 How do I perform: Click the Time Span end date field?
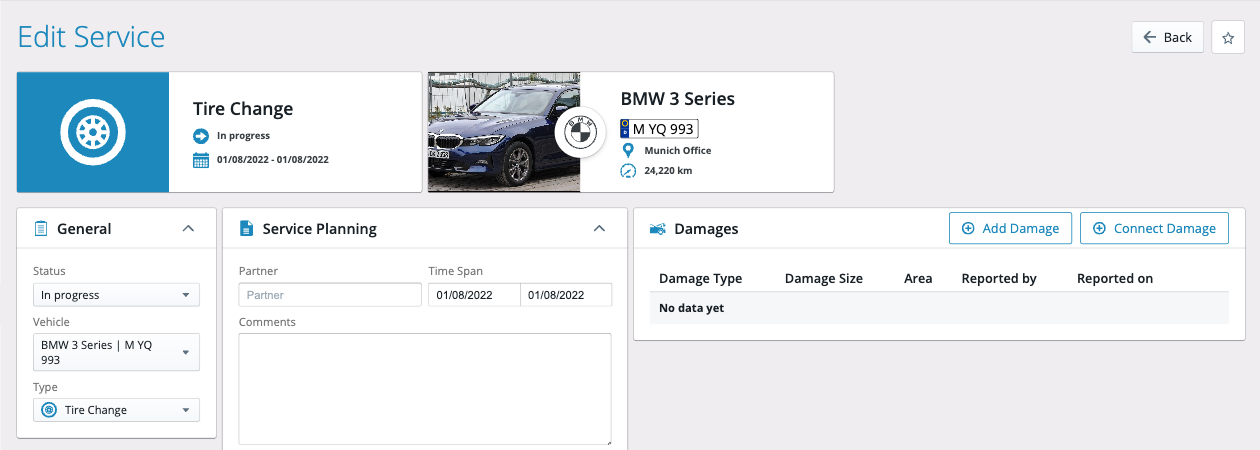[566, 295]
